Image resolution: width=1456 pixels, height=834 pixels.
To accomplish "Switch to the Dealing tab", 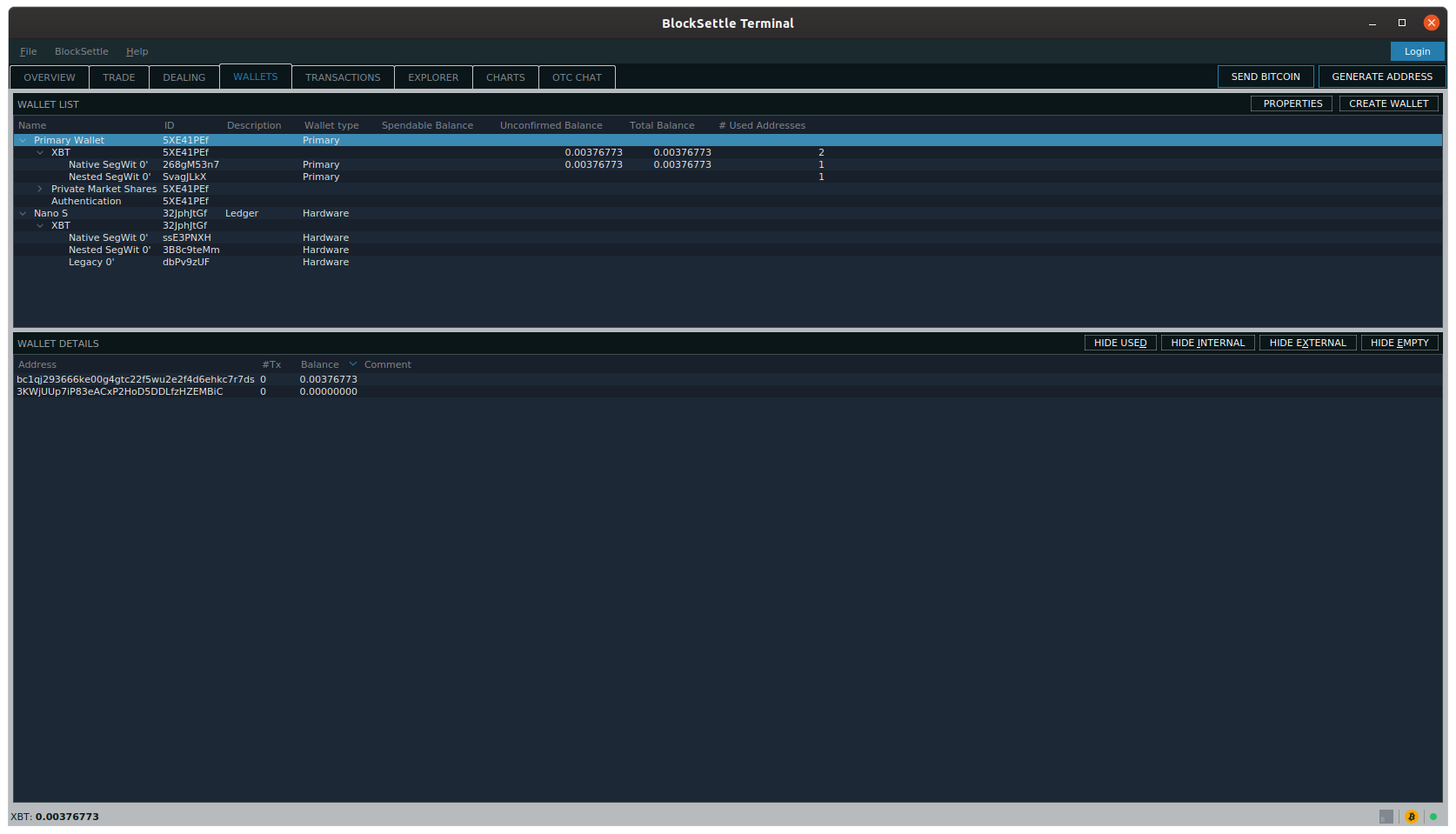I will 184,77.
